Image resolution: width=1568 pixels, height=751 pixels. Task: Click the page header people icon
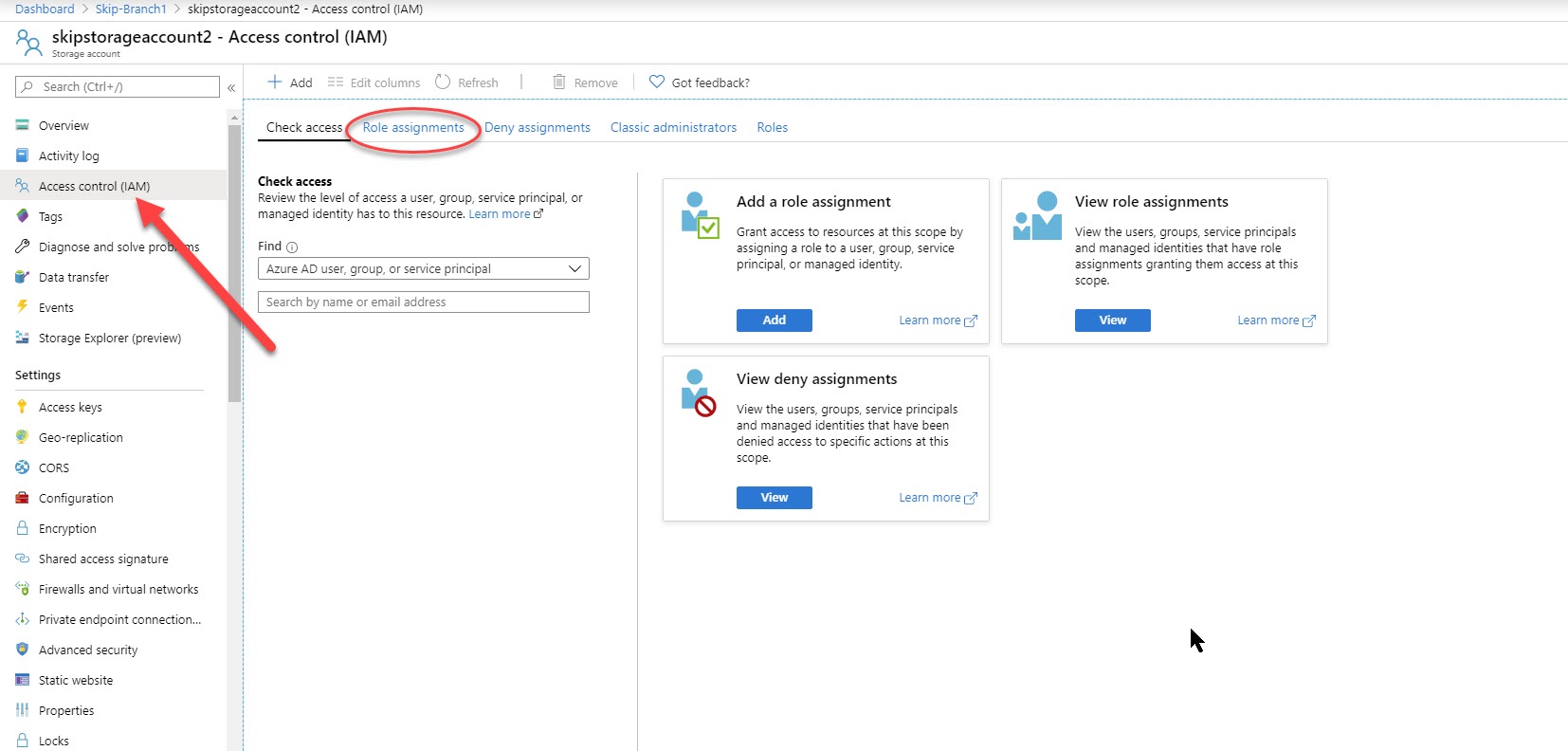28,43
